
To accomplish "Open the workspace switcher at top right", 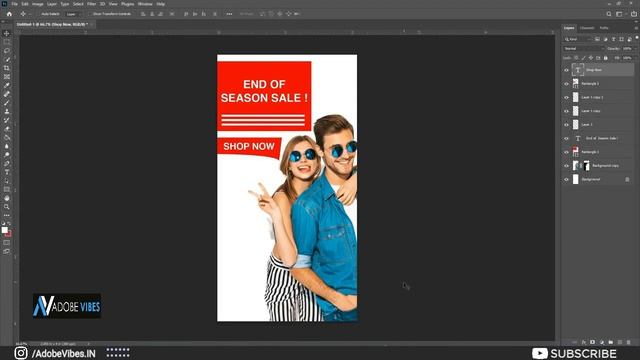I will pyautogui.click(x=620, y=14).
